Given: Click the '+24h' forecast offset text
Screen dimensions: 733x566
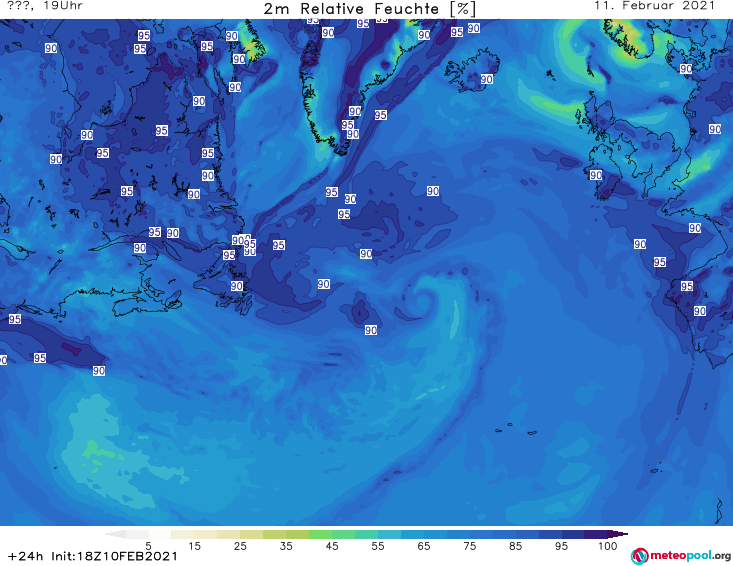Looking at the screenshot, I should (25, 556).
